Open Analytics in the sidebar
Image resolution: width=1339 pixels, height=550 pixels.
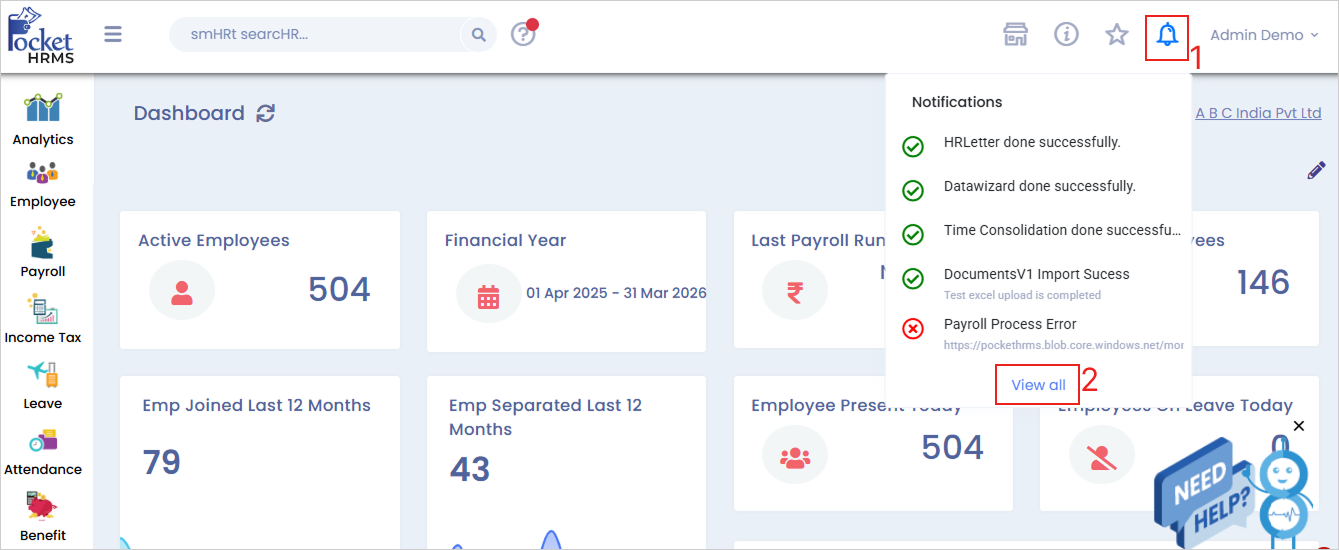point(43,120)
